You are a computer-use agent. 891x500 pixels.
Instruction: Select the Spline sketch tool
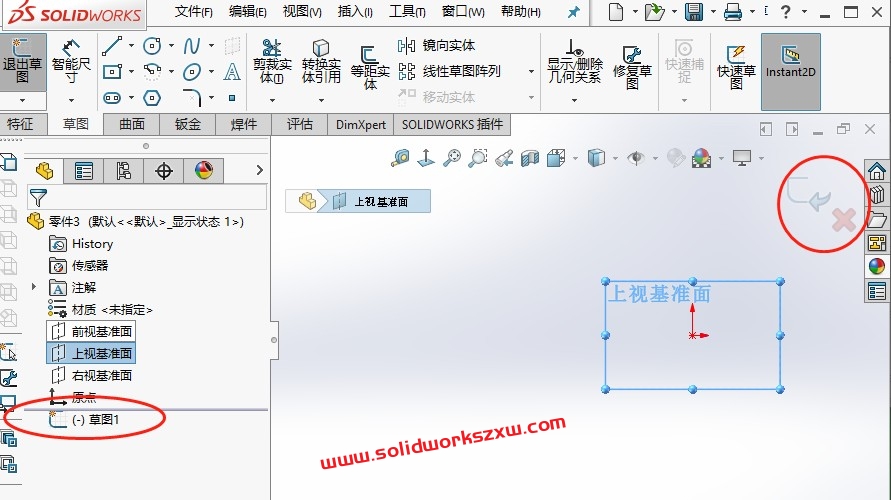pos(192,46)
